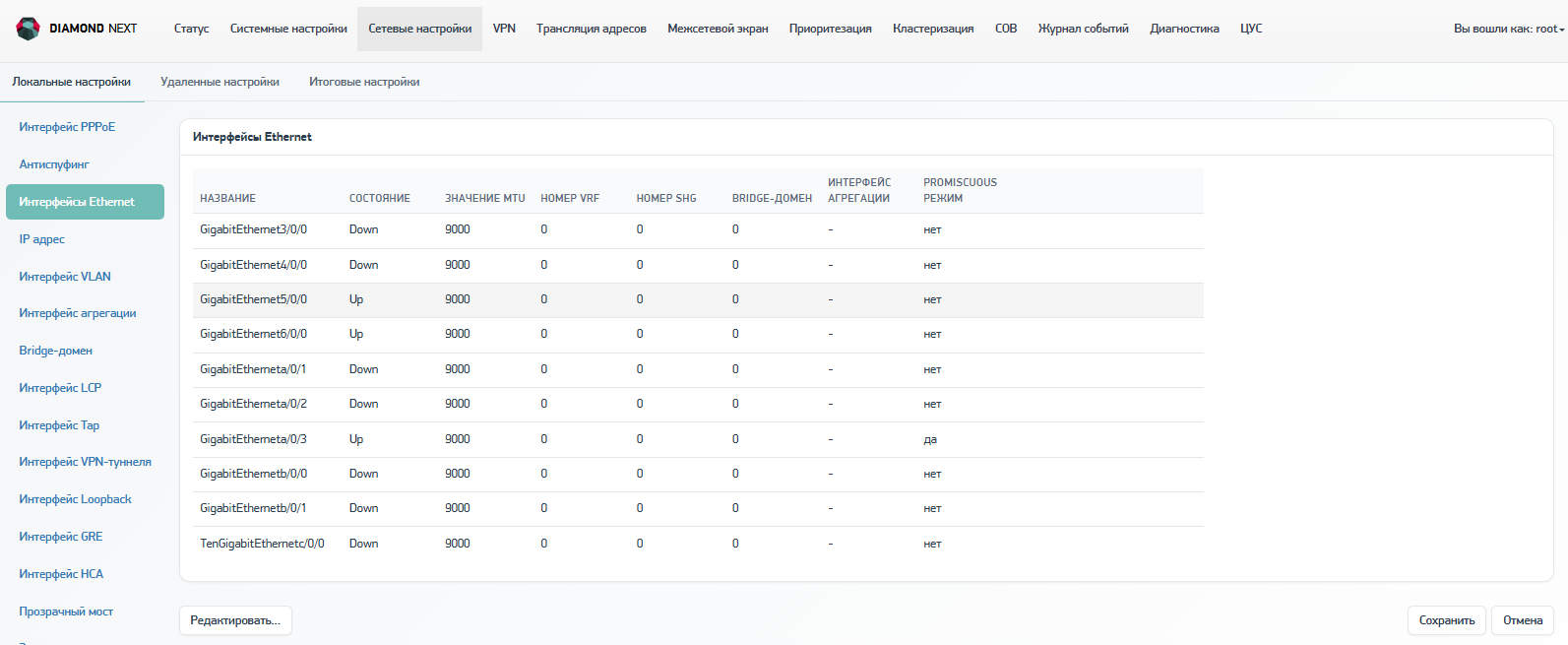Screen dimensions: 1568x645
Task: Select row GigabitEthernet6/0/0
Action: point(698,335)
